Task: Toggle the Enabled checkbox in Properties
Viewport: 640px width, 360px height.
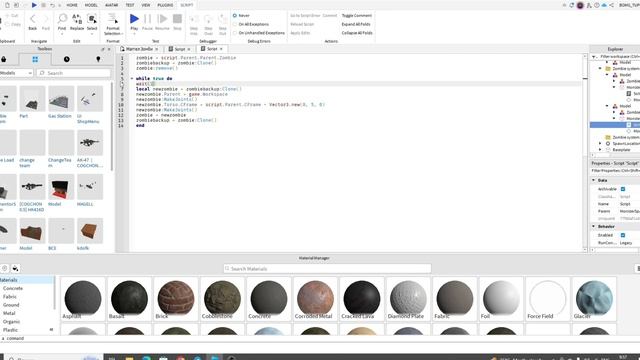Action: tap(623, 235)
